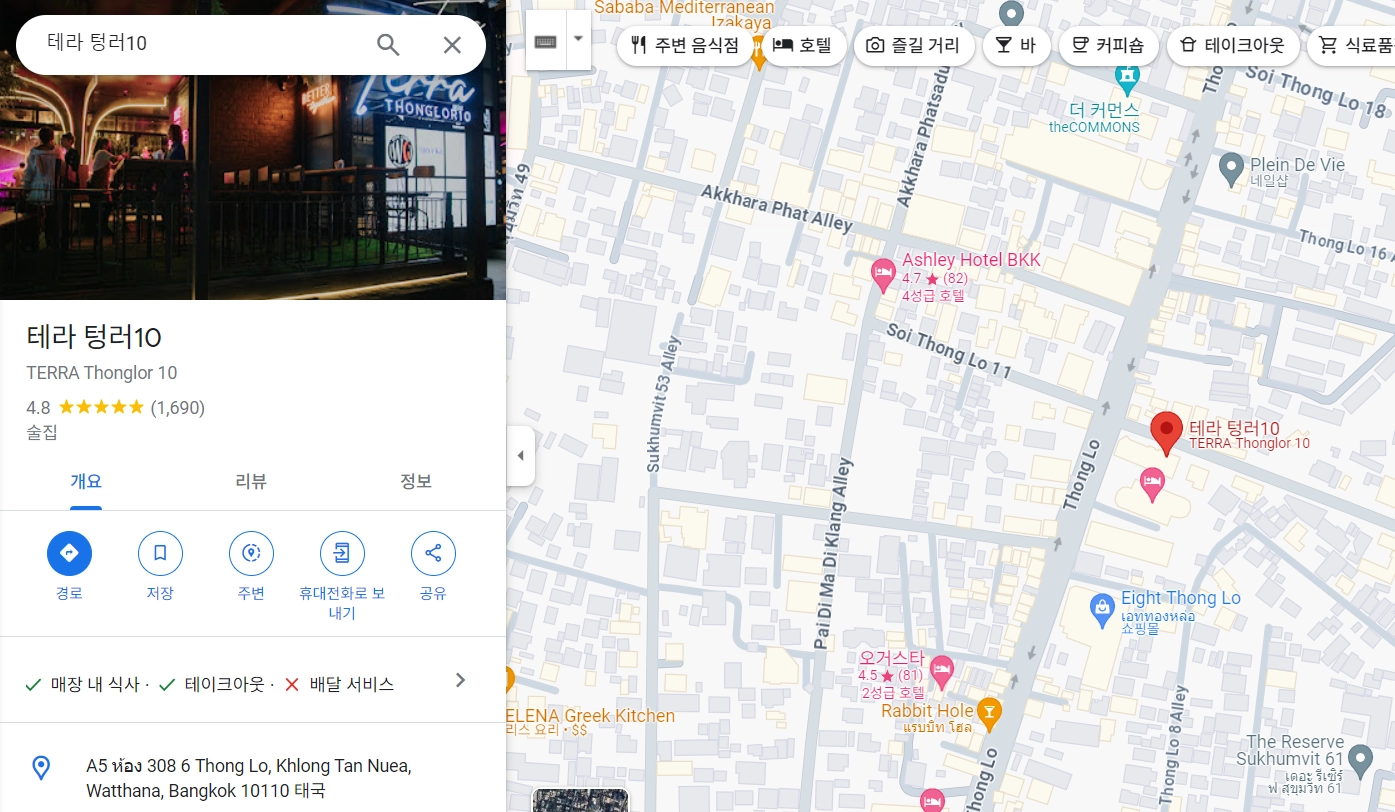The height and width of the screenshot is (812, 1395).
Task: Click the 더 커먼스 label text
Action: pos(1104,109)
